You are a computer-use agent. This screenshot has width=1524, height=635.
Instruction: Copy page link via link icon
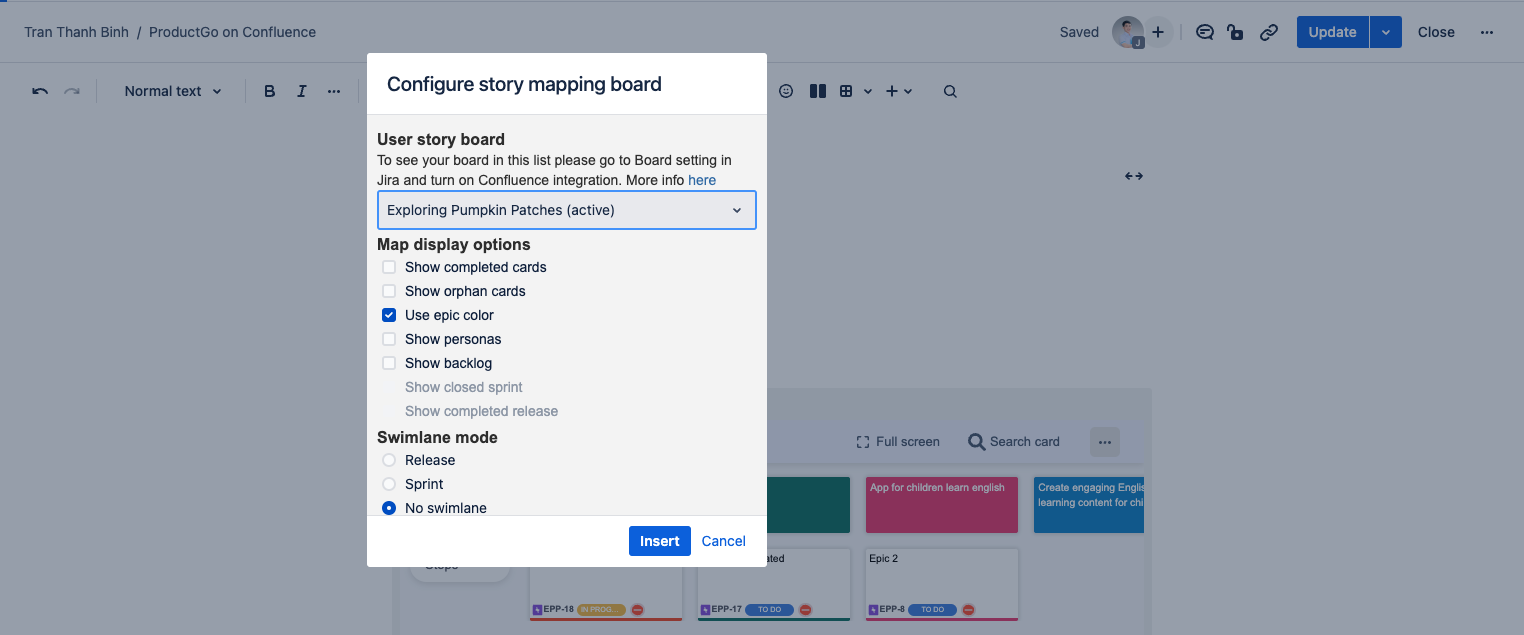click(1269, 32)
